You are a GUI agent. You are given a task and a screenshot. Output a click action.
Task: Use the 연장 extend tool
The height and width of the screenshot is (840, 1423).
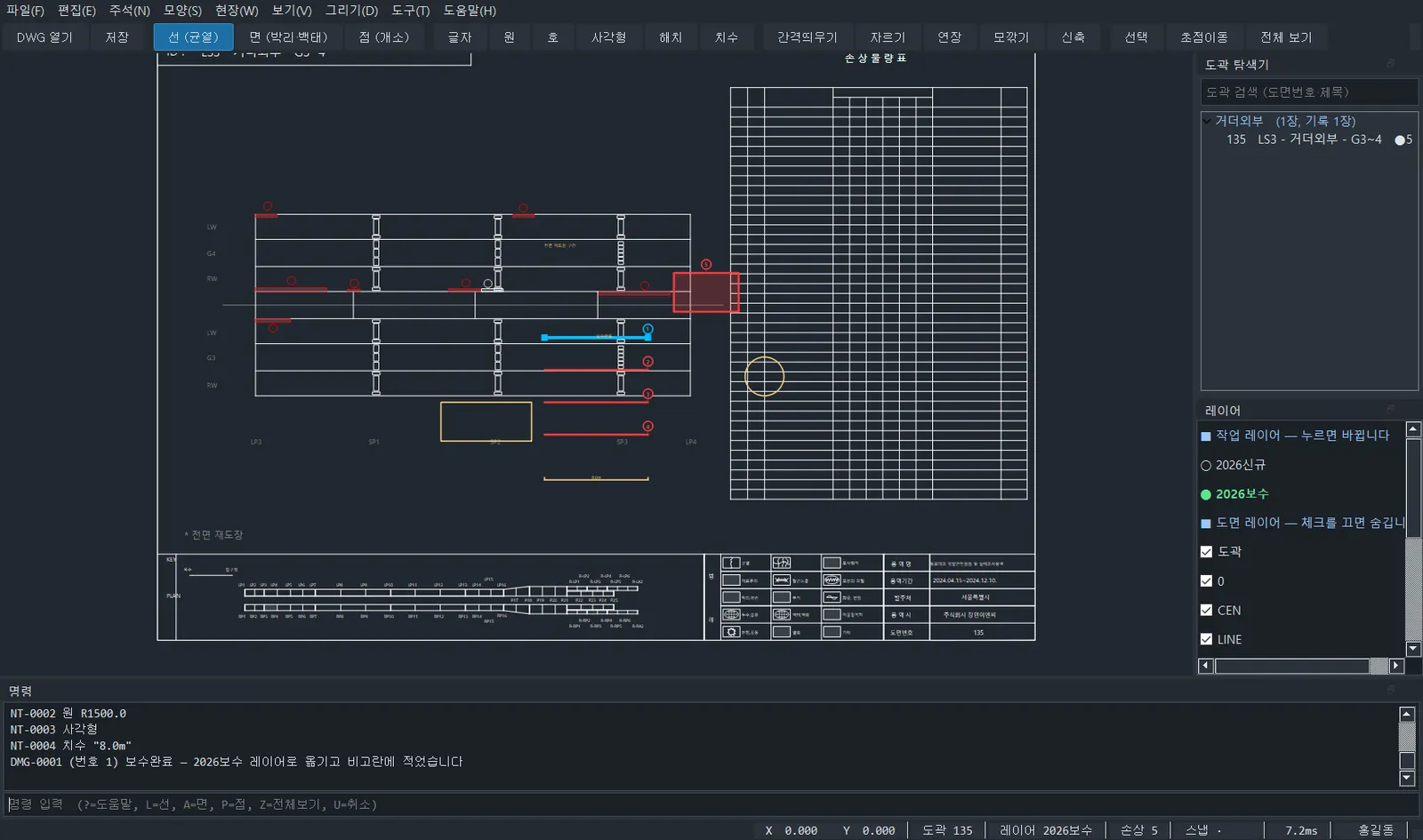tap(950, 37)
